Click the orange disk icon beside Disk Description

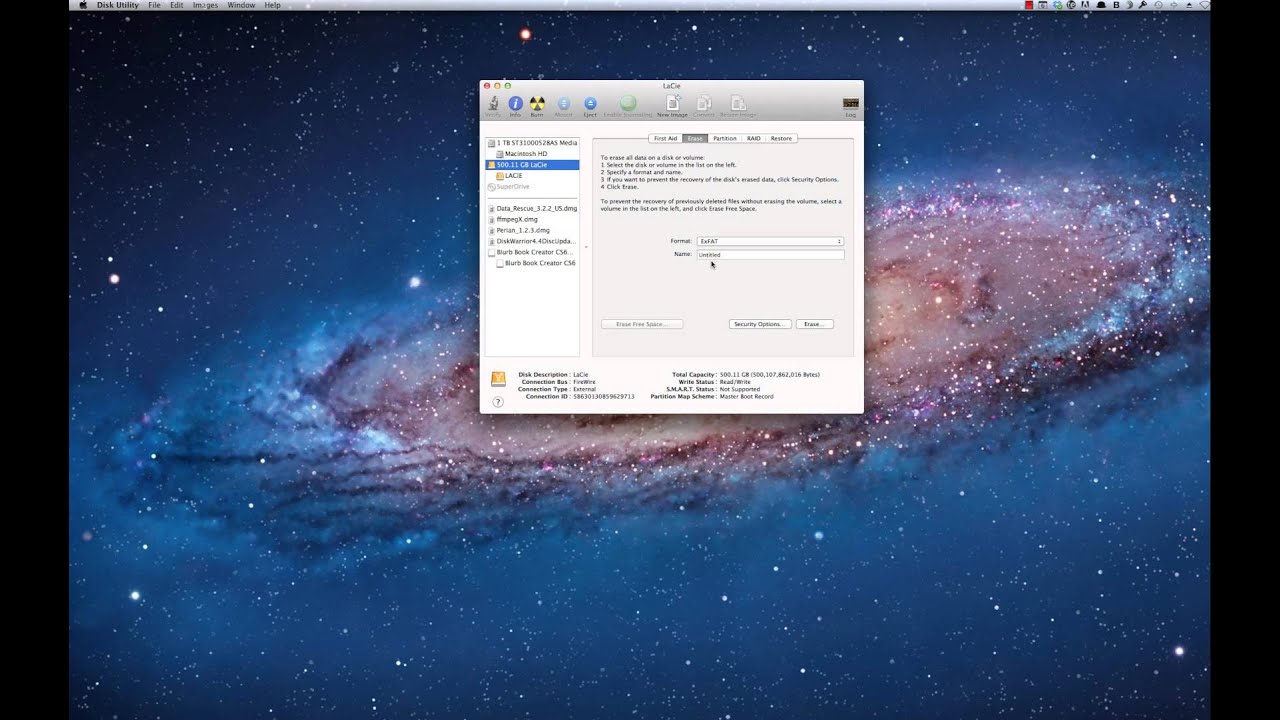[x=498, y=379]
